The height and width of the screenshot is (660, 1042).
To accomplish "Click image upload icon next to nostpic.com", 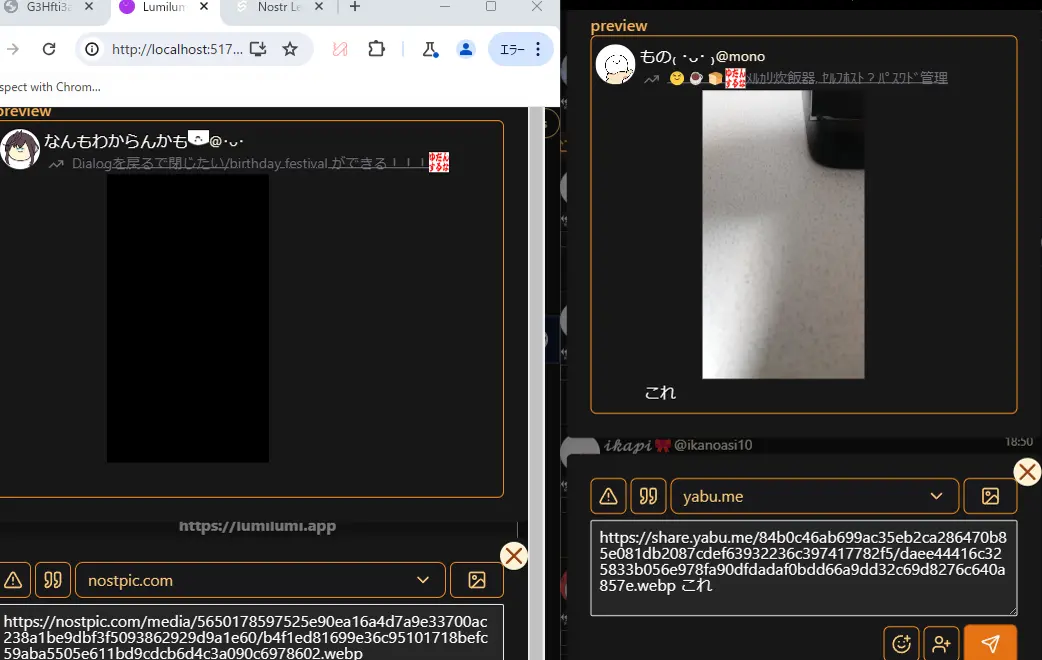I will 477,580.
